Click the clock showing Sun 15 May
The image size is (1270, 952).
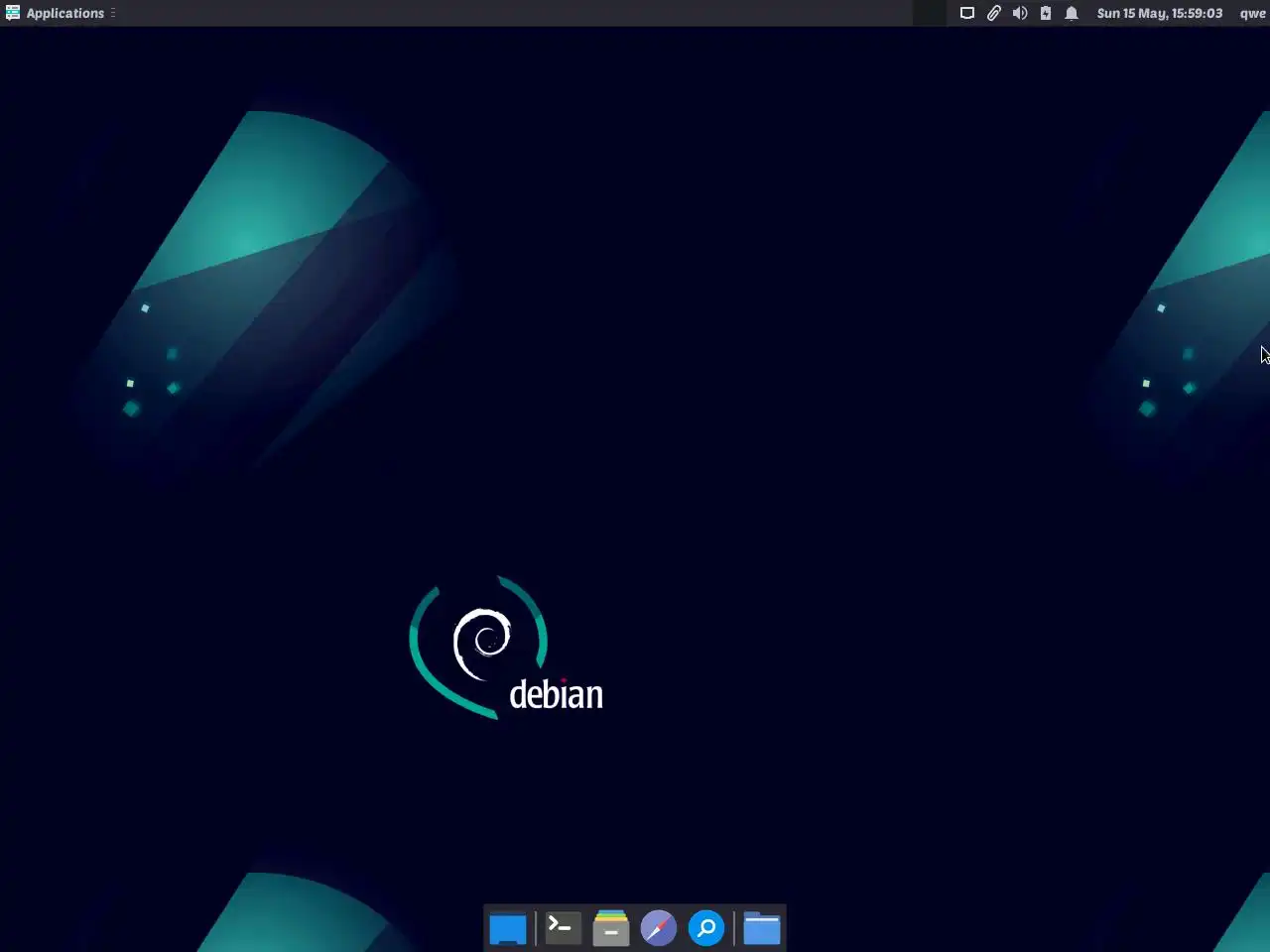coord(1160,13)
